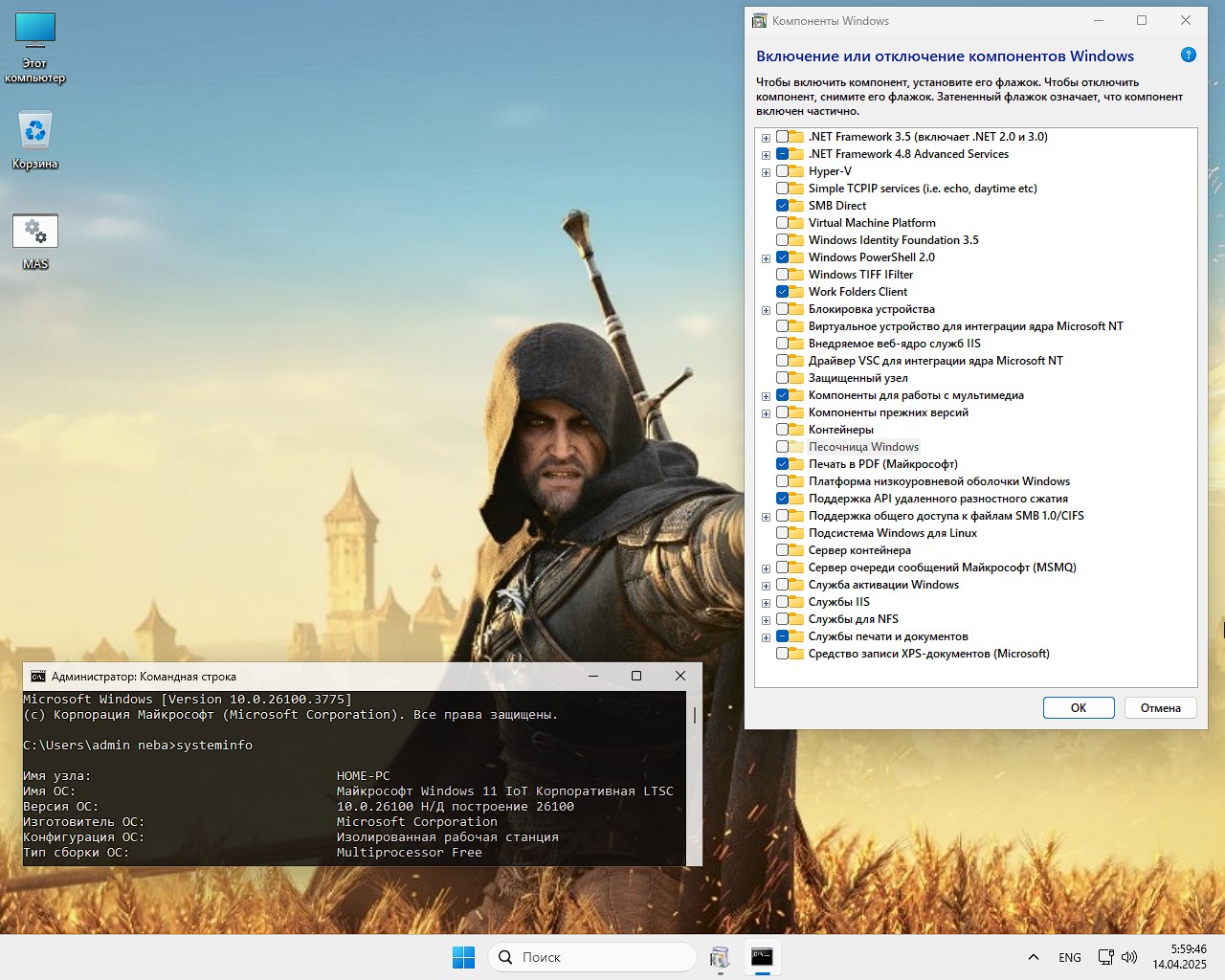The height and width of the screenshot is (980, 1225).
Task: Uncheck the SMB Direct checkbox
Action: click(782, 206)
